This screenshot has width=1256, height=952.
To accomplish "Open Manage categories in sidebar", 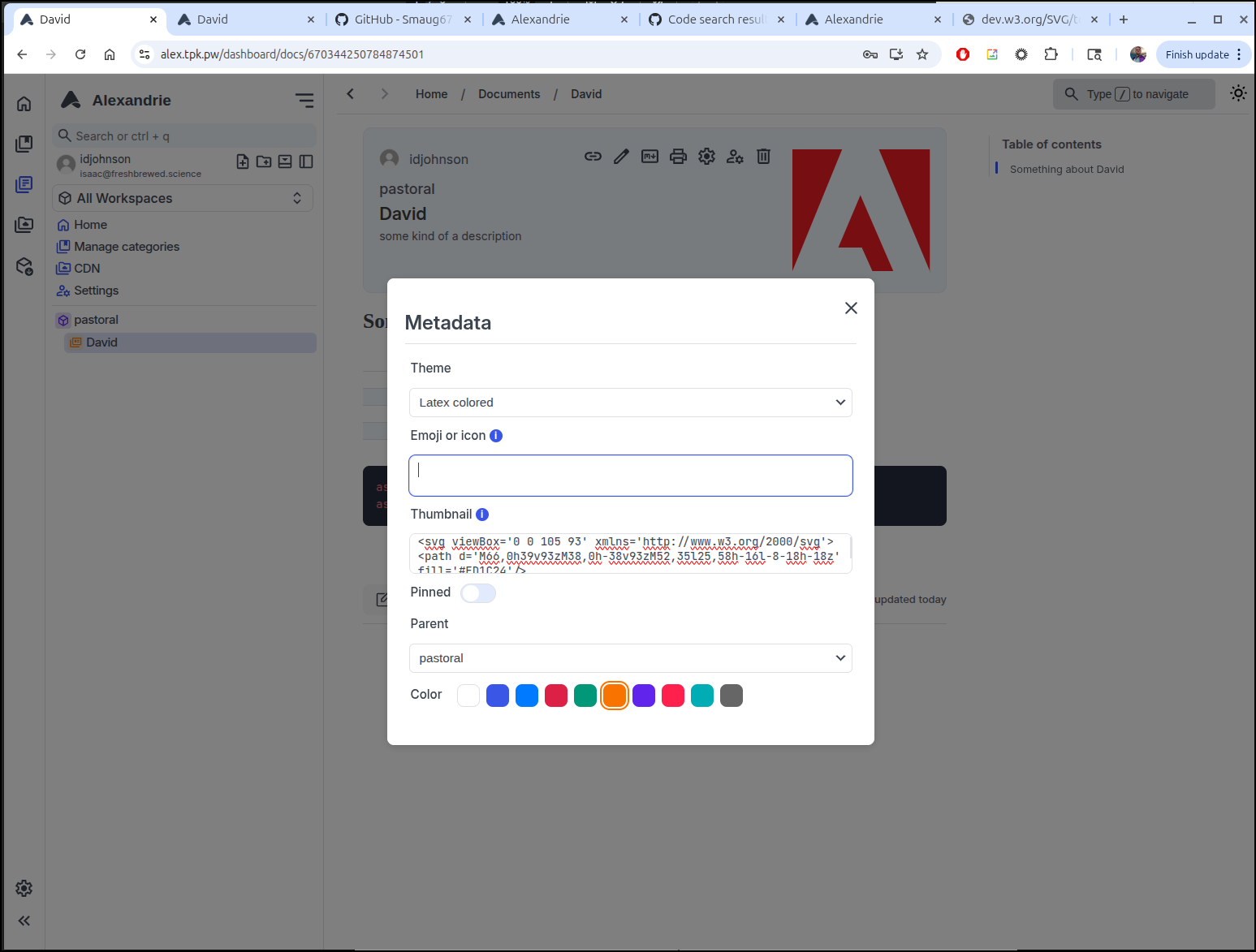I will click(x=127, y=247).
